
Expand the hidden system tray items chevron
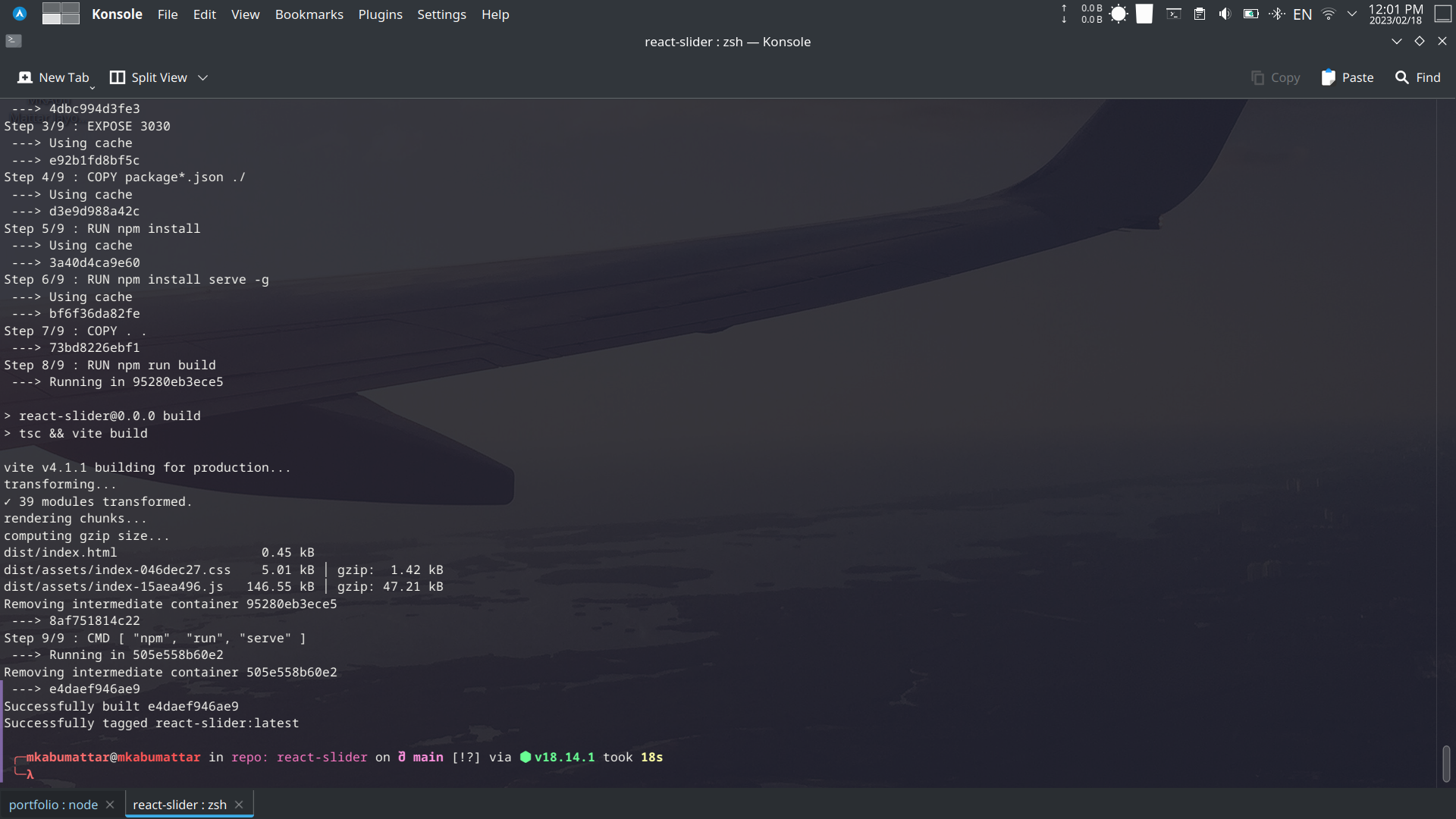point(1352,14)
